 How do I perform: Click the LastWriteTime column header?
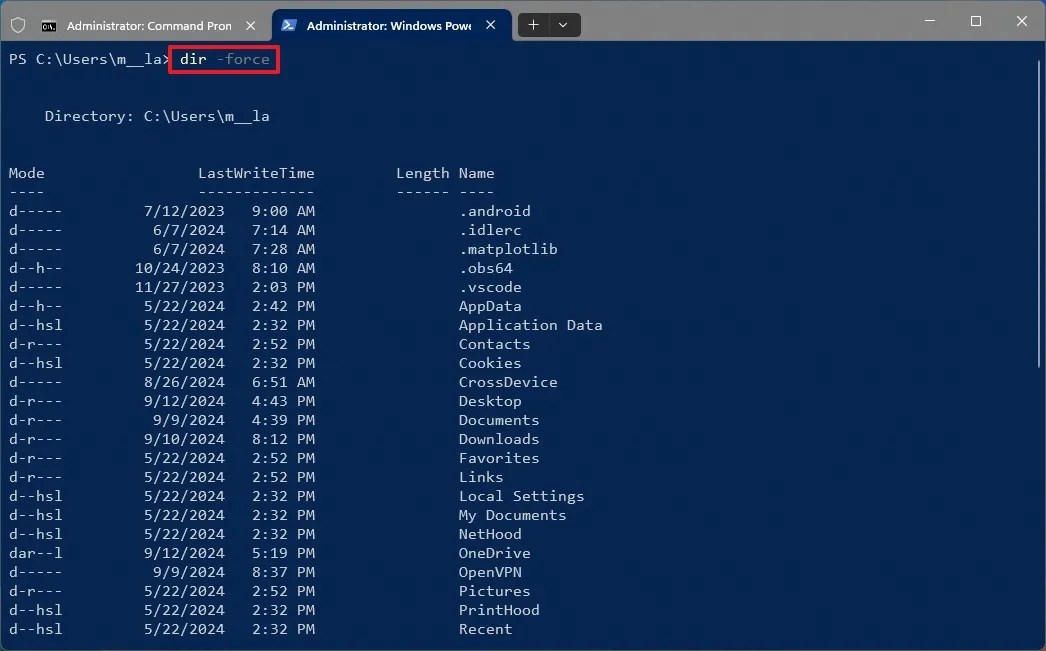[x=256, y=173]
